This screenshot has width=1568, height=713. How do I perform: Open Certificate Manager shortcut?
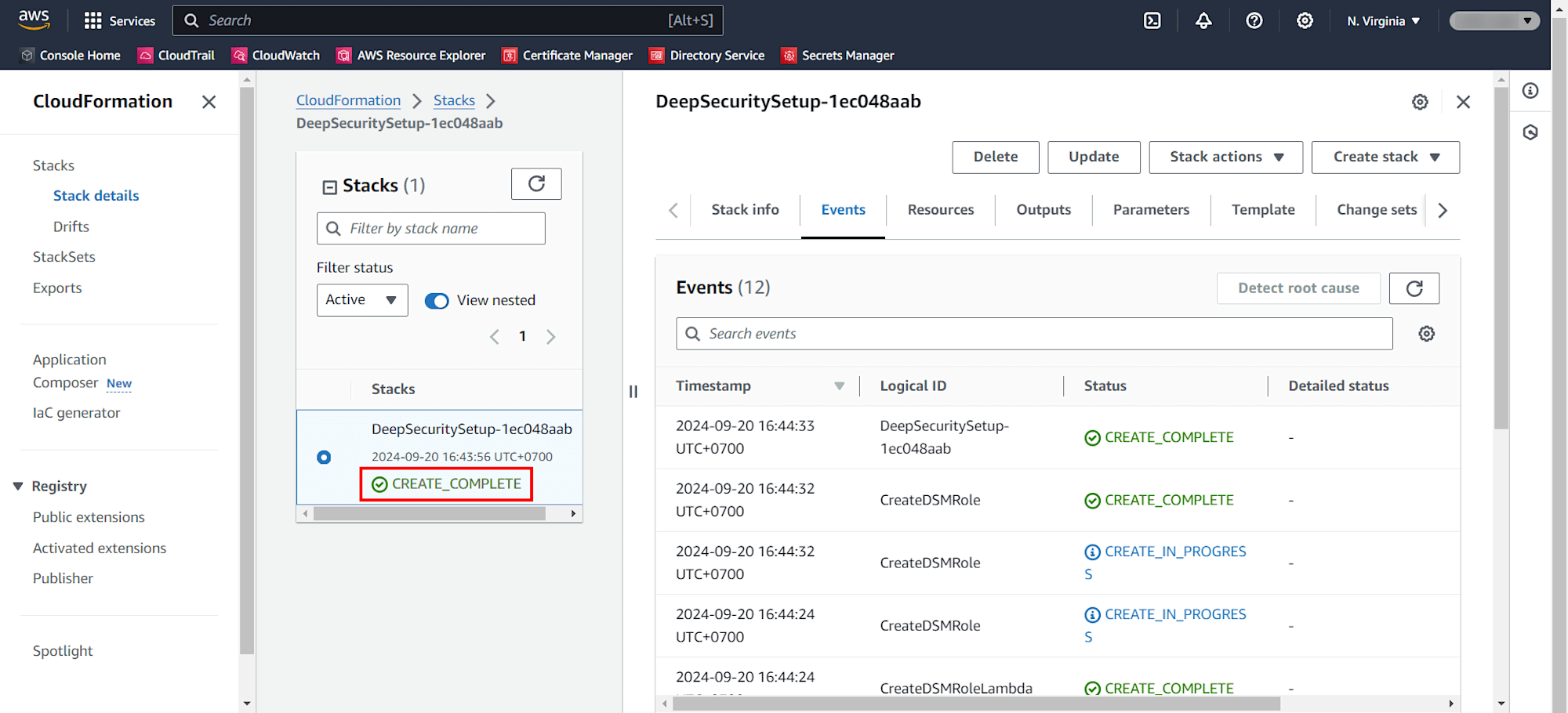568,56
